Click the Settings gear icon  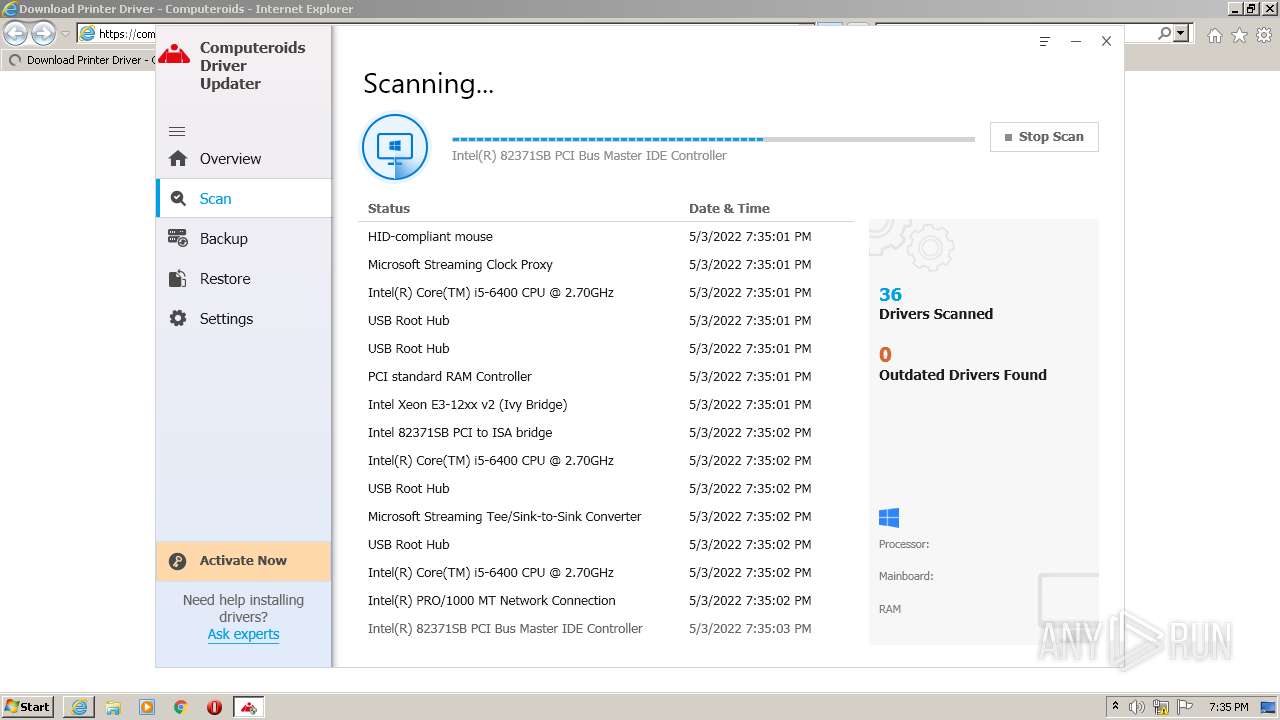click(x=178, y=318)
